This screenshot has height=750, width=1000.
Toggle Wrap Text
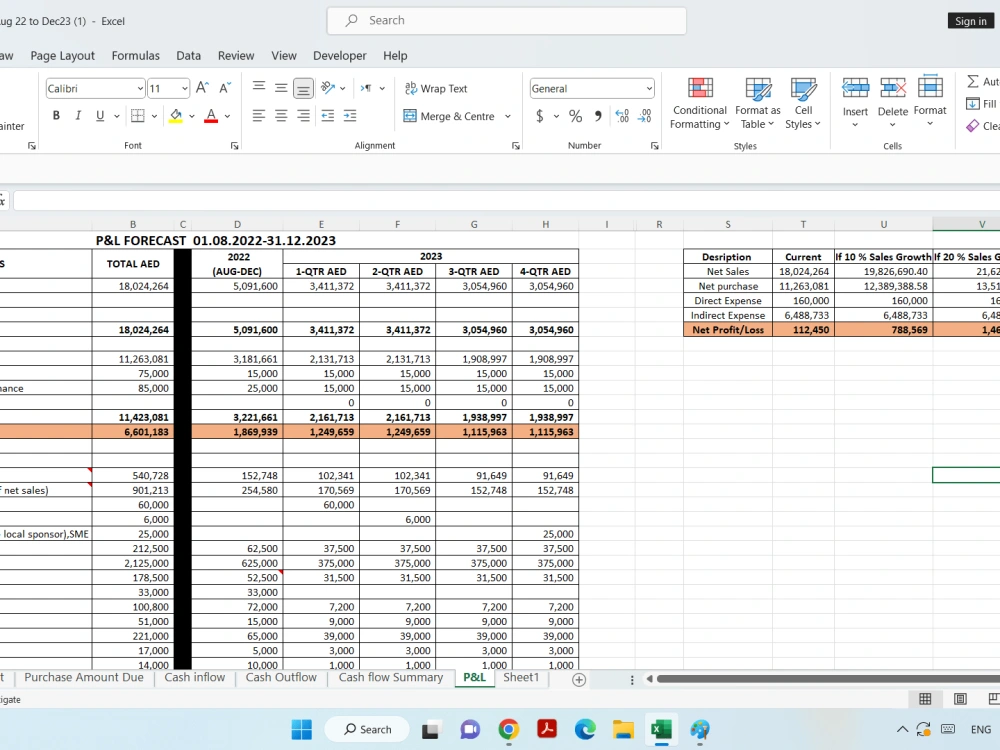tap(436, 89)
